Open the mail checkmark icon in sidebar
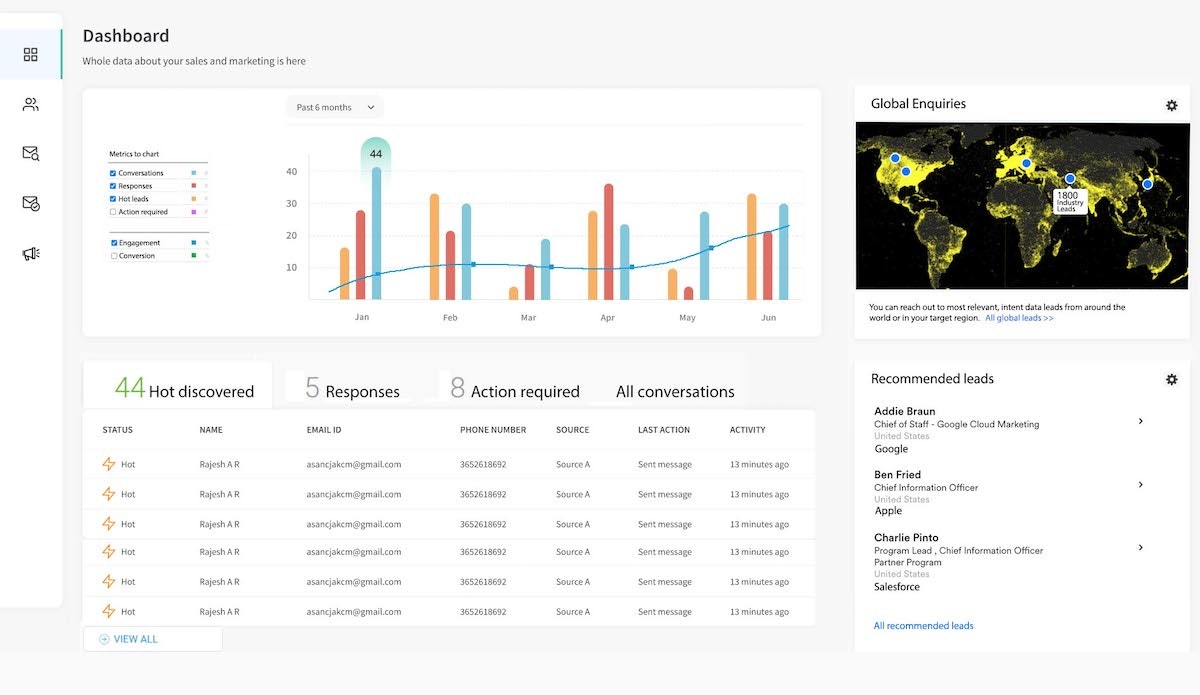 point(30,203)
